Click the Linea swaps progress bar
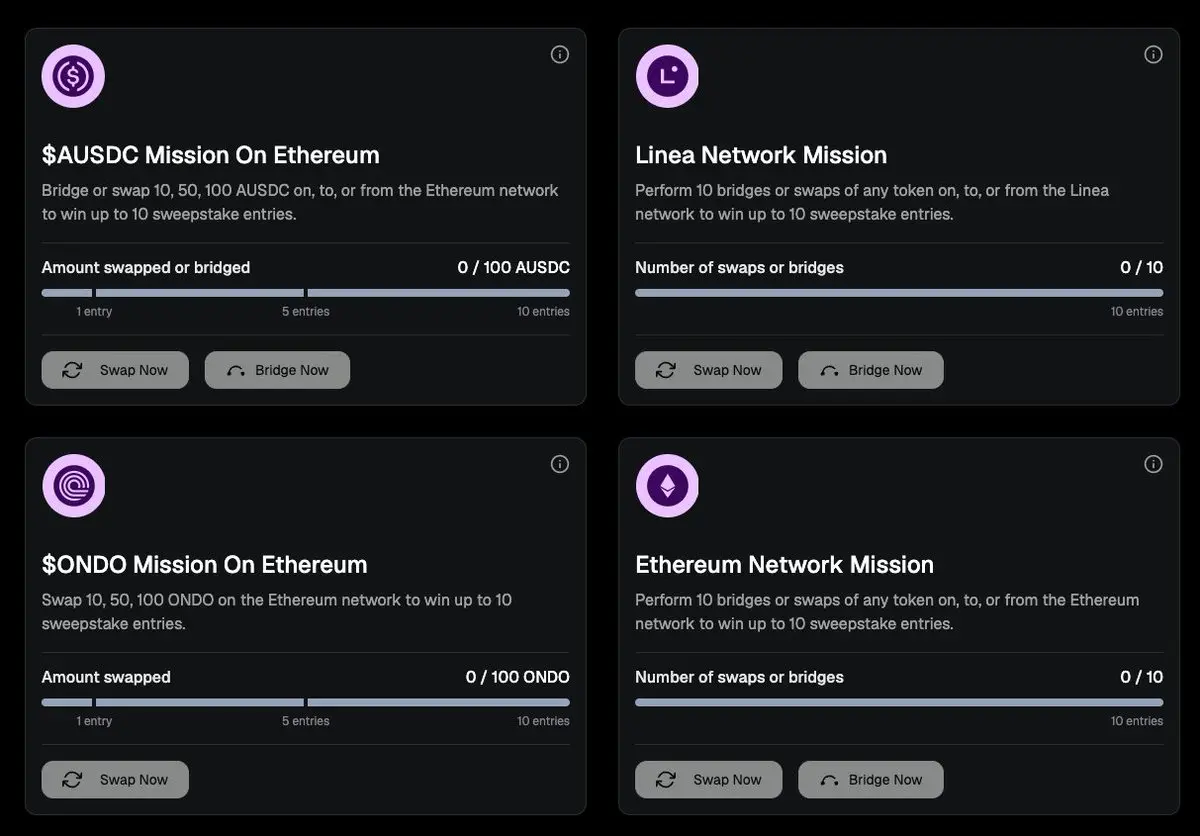Viewport: 1200px width, 836px height. 899,293
